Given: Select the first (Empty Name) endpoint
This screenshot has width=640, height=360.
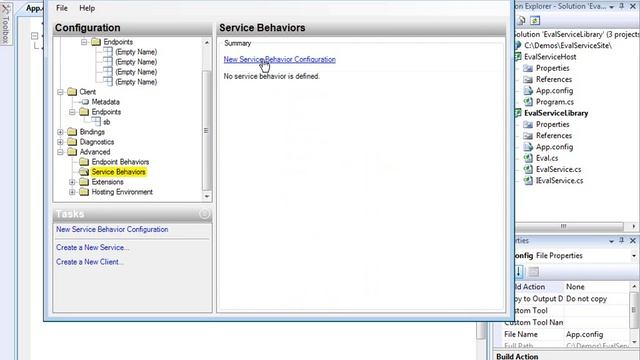Looking at the screenshot, I should (x=136, y=52).
